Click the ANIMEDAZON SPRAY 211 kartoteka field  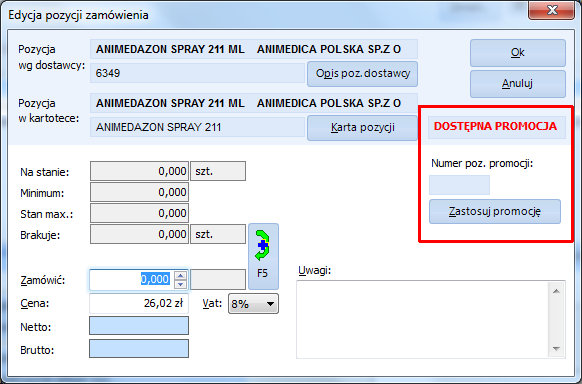[197, 127]
